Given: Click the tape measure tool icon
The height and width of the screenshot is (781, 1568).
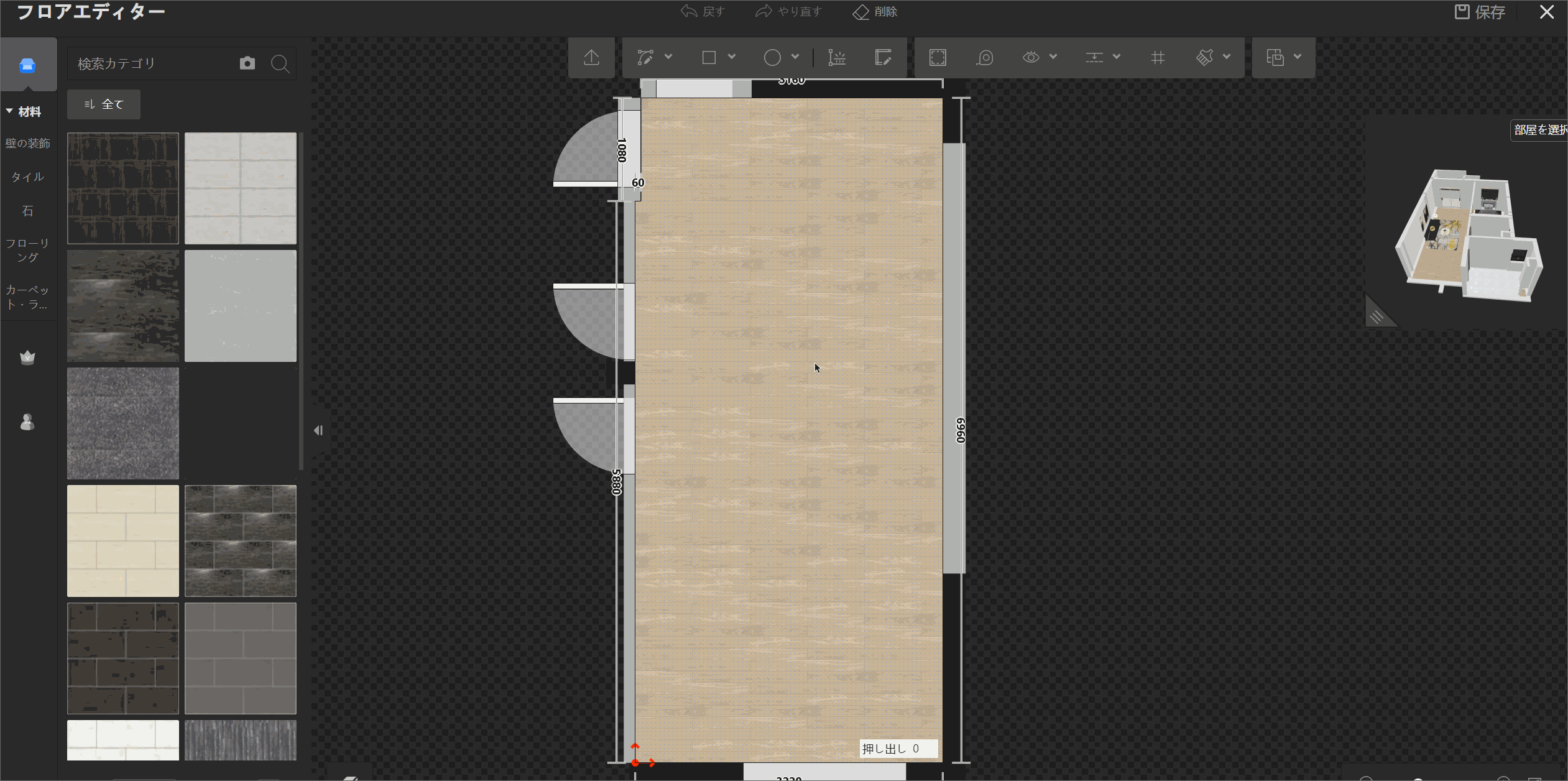Looking at the screenshot, I should (x=985, y=58).
